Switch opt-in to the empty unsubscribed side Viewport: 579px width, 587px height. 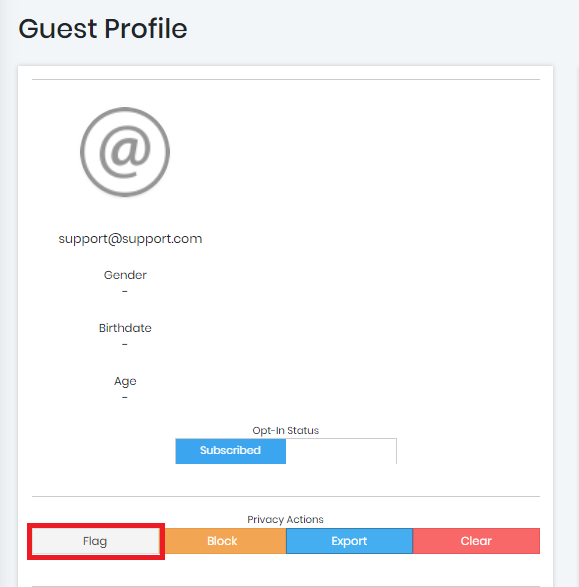(x=341, y=451)
